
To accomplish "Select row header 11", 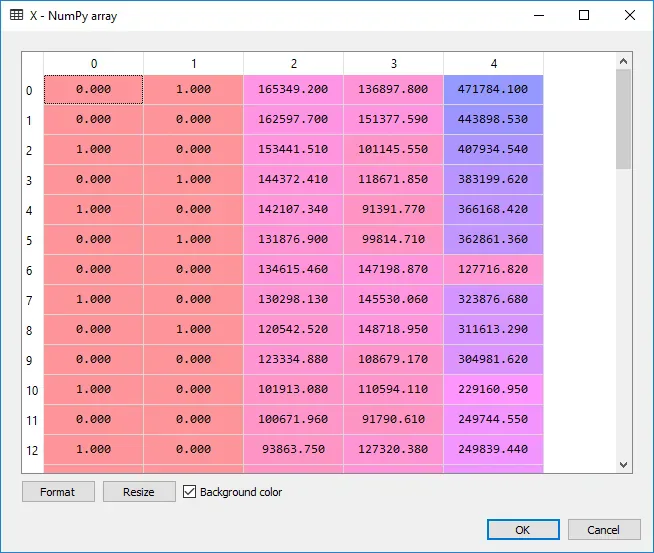I will point(33,420).
